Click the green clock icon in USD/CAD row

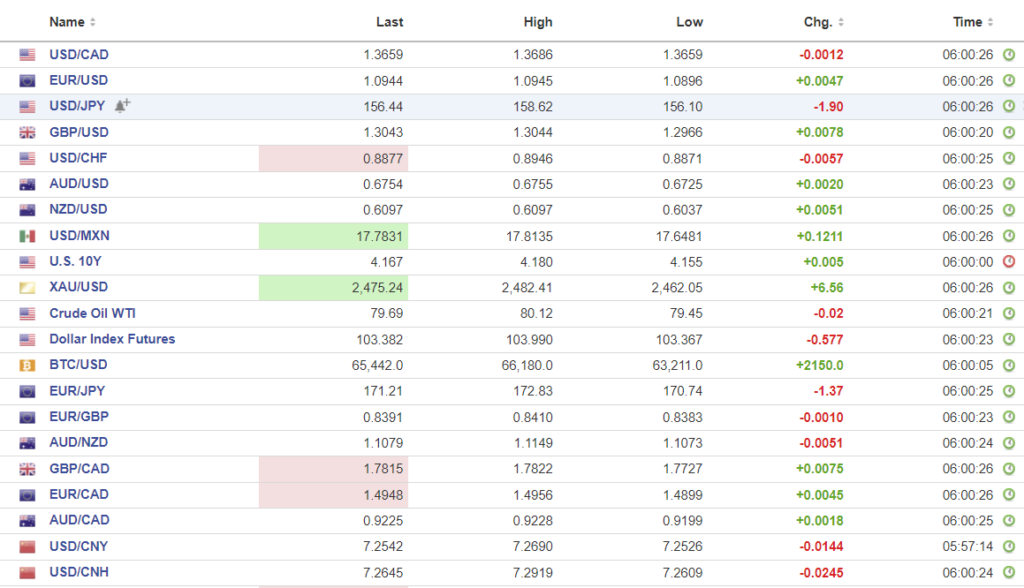1008,55
